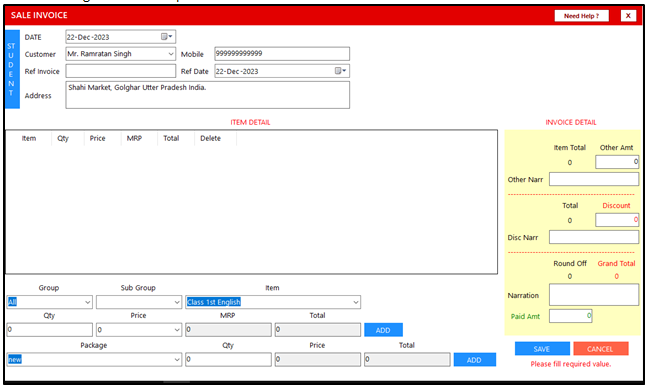651x389 pixels.
Task: Click the item Total read-only field
Action: 318,330
